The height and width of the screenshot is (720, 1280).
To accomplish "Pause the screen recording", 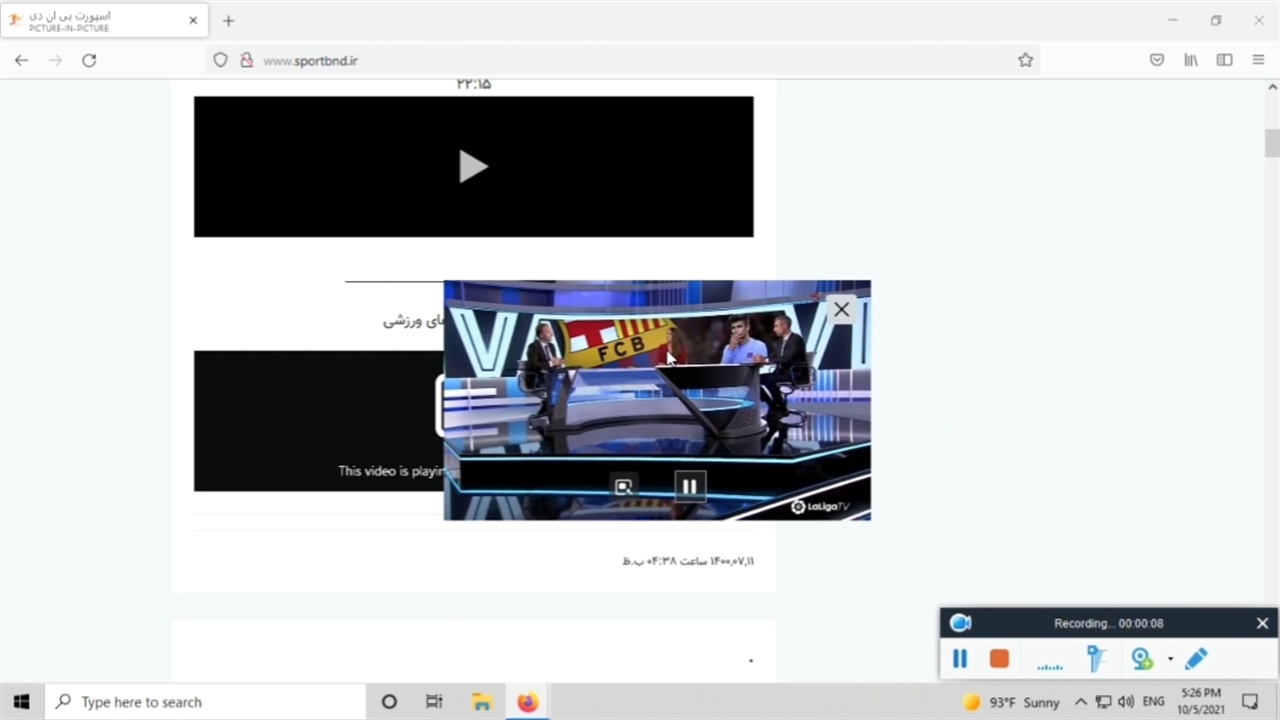I will pyautogui.click(x=960, y=659).
